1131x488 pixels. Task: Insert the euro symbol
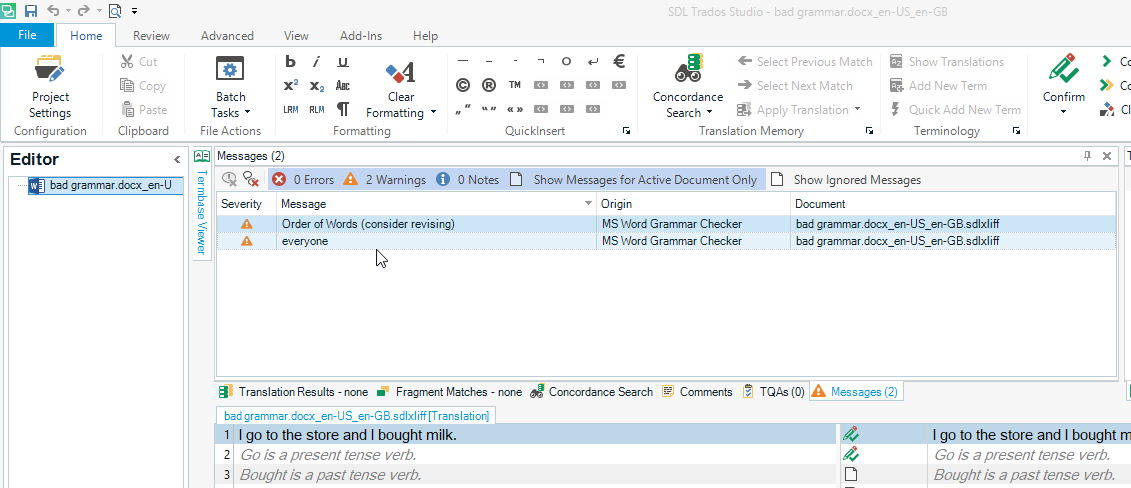(x=619, y=61)
